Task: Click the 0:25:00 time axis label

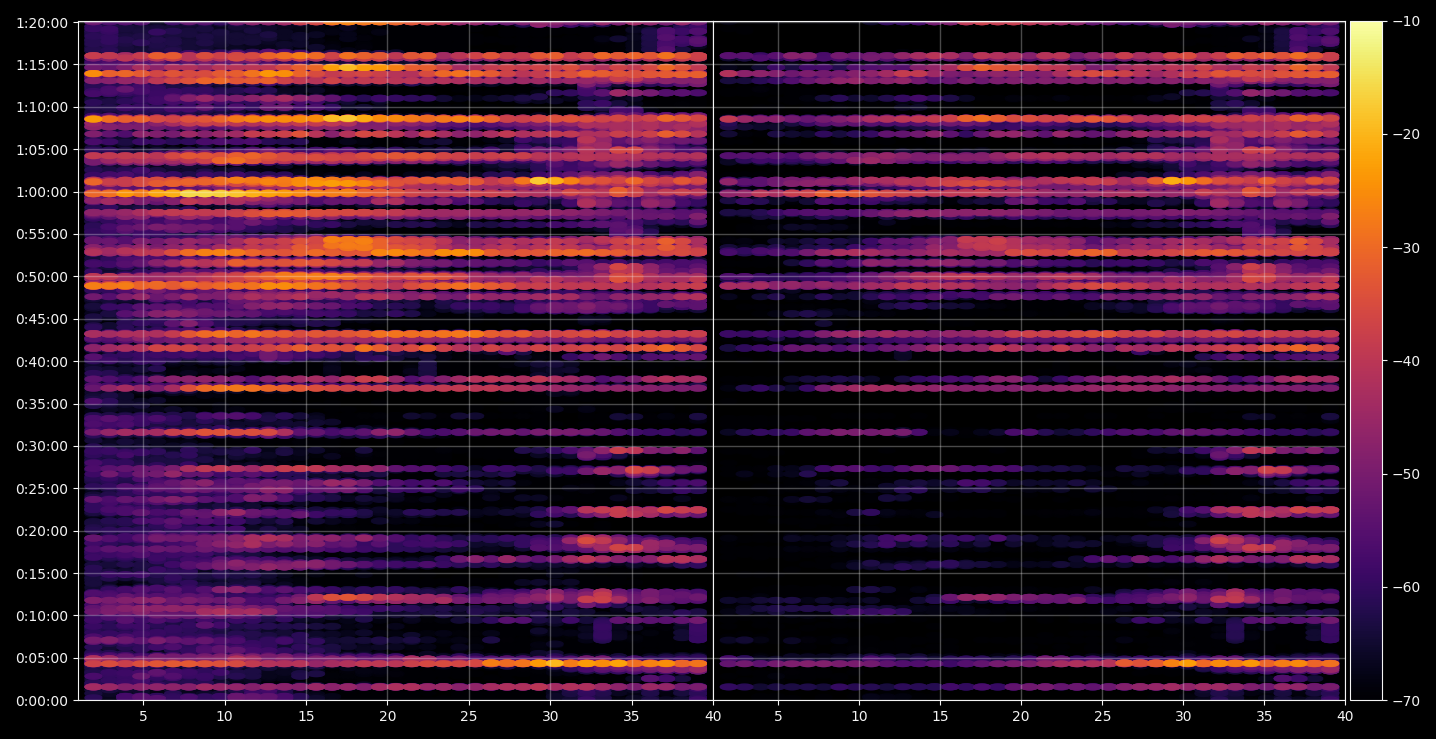Action: pos(42,489)
